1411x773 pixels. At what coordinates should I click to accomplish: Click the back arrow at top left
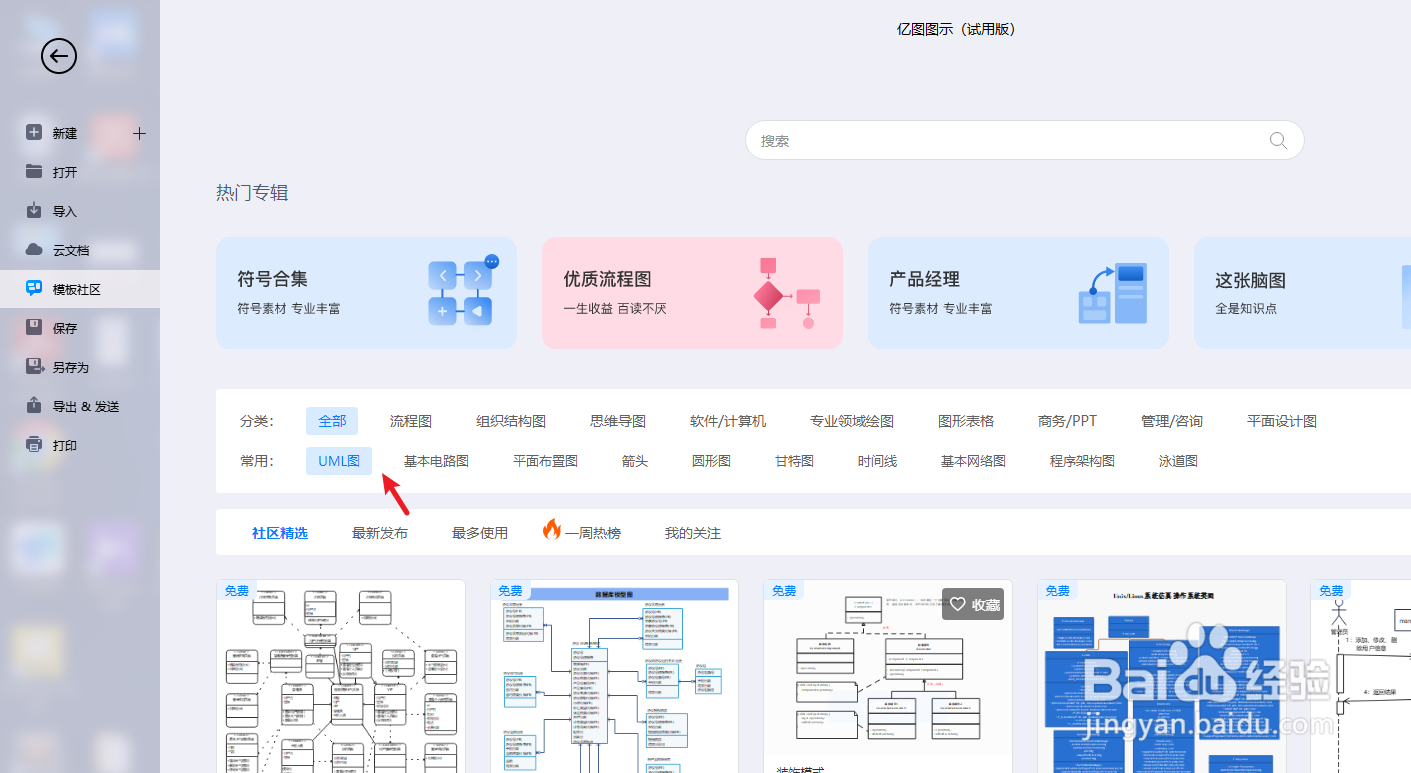coord(58,56)
